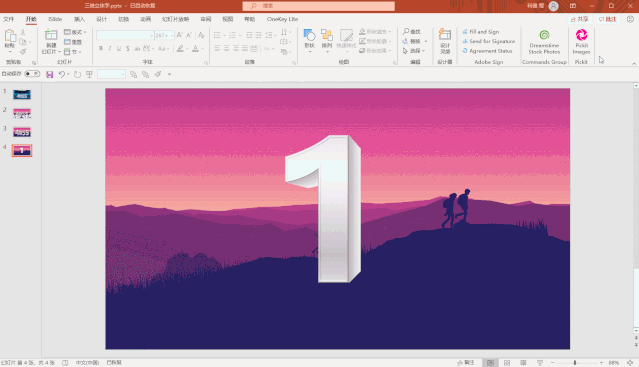Open the Select dropdown in Editing group

point(414,51)
